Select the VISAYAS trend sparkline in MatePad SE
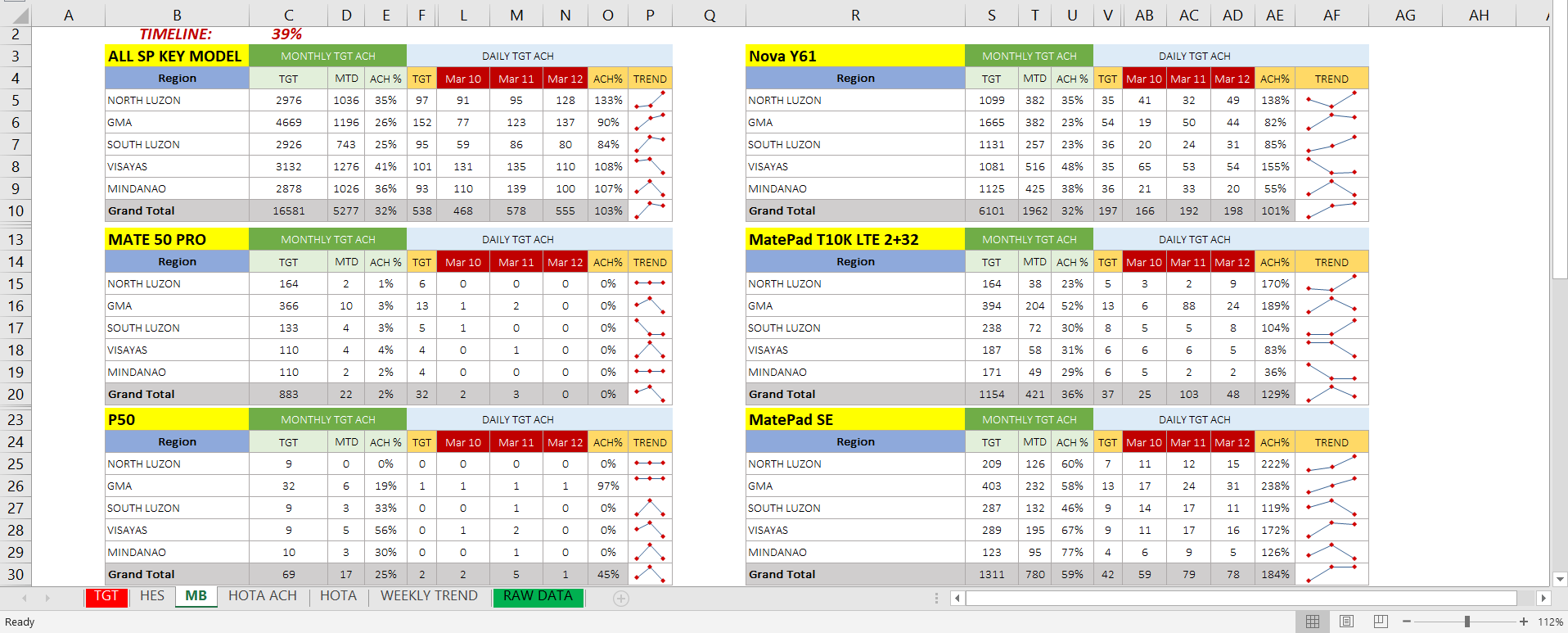 (1331, 530)
